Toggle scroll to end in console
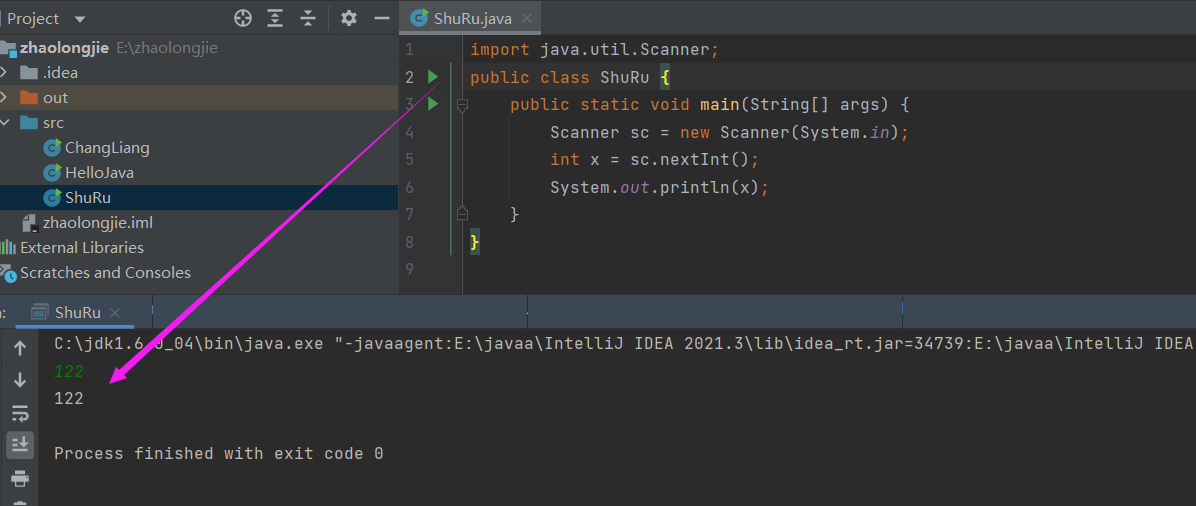The image size is (1196, 506). [20, 443]
